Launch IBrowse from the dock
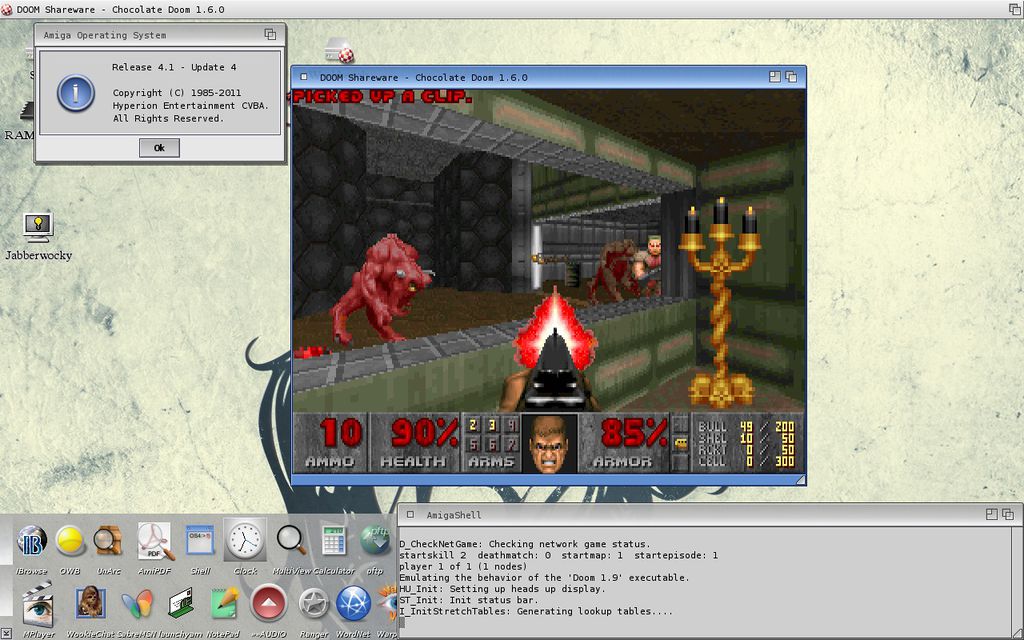 (x=31, y=541)
